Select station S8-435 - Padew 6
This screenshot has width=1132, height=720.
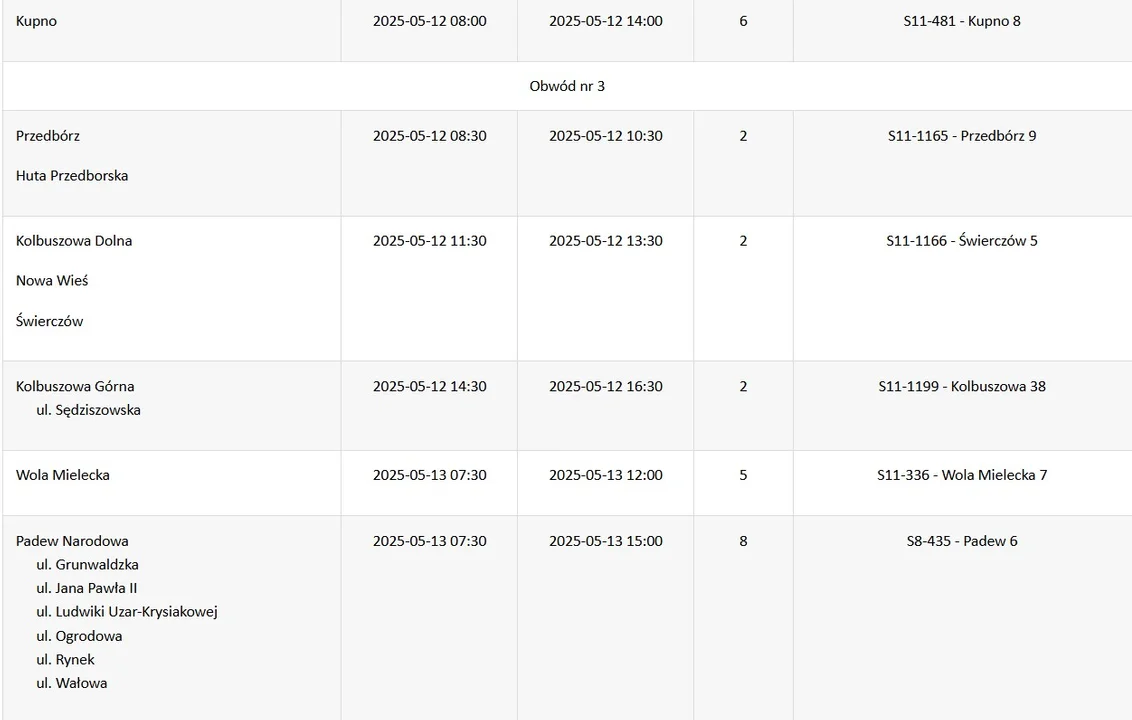(x=962, y=541)
